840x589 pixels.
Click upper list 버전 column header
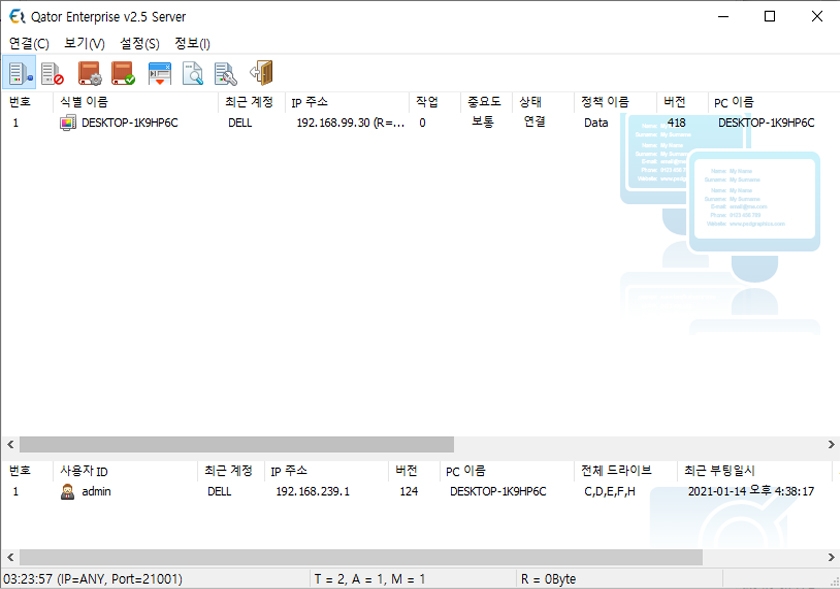point(682,102)
